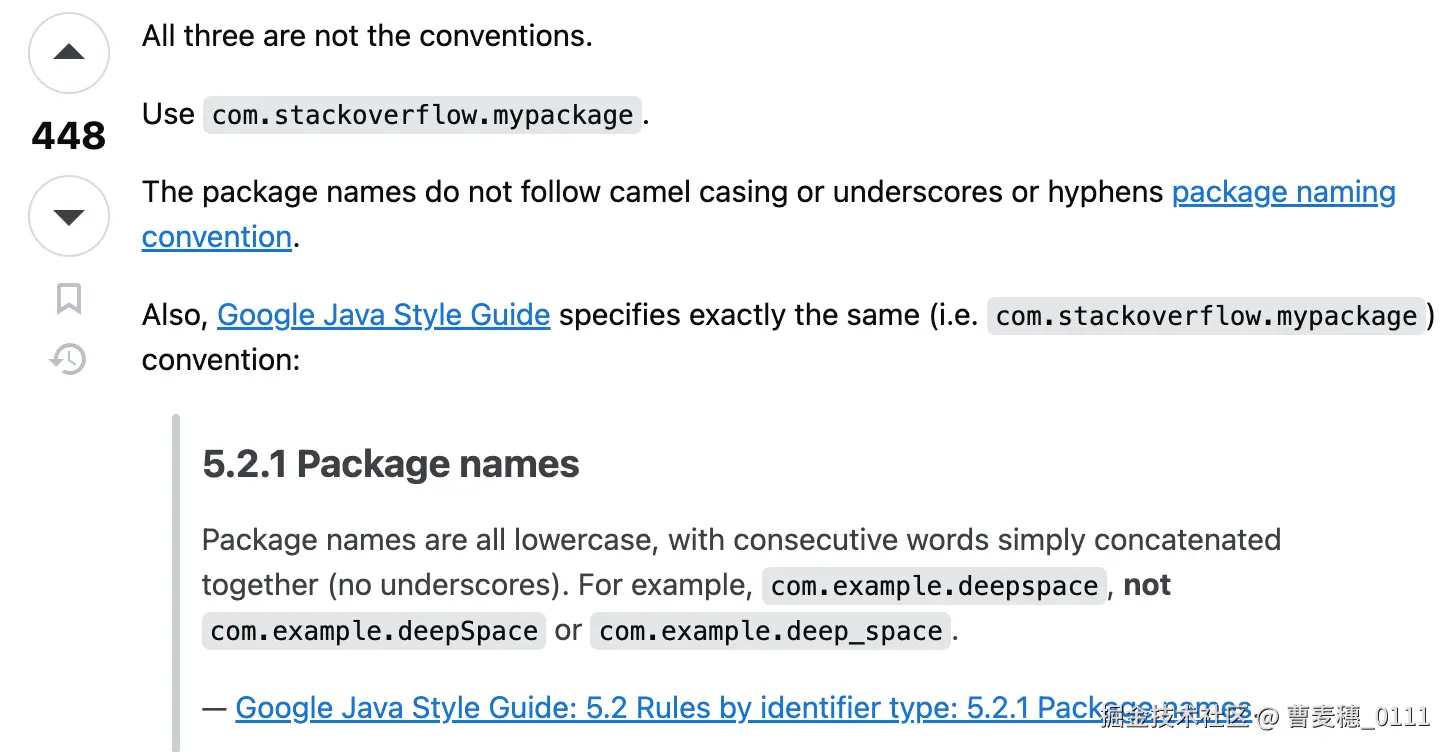This screenshot has height=752, width=1452.
Task: Click the bold word "not" in the quote
Action: click(1147, 585)
